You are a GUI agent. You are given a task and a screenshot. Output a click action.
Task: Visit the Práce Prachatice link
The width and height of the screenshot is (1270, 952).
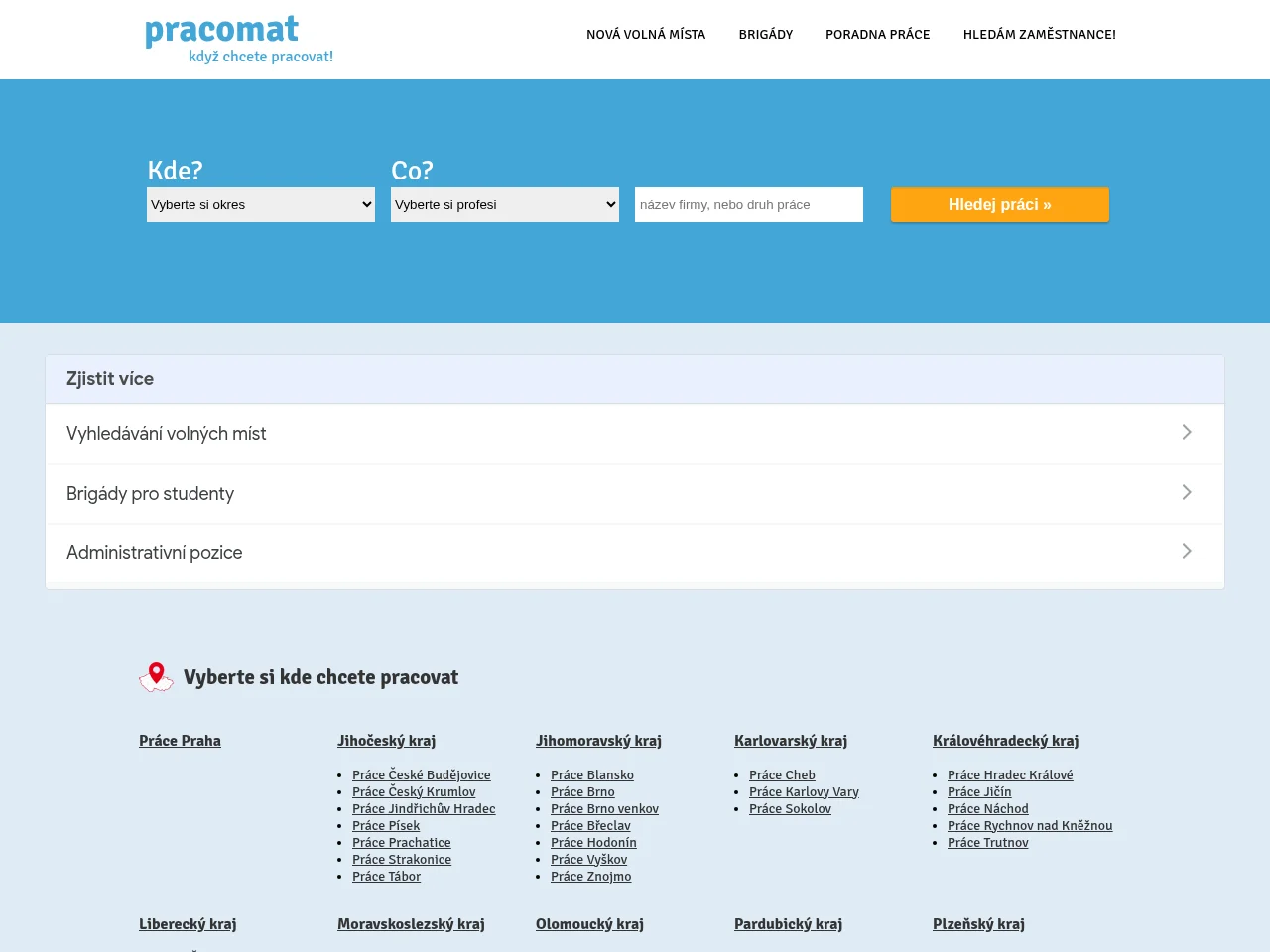pos(402,843)
